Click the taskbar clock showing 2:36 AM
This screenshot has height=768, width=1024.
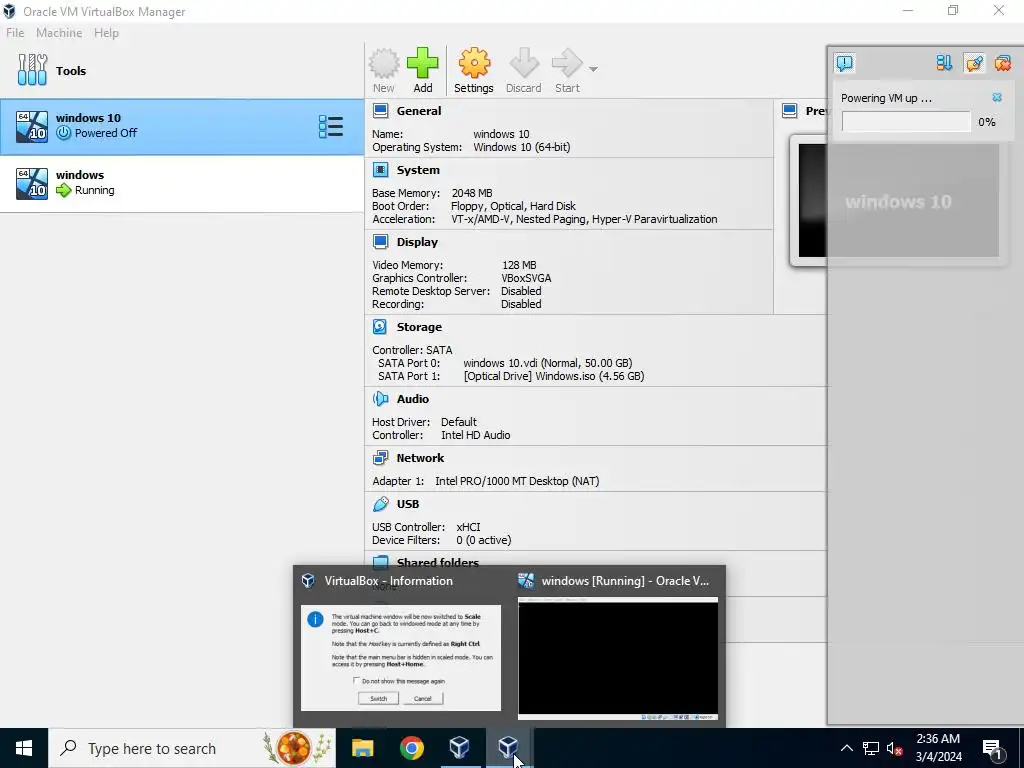point(938,748)
